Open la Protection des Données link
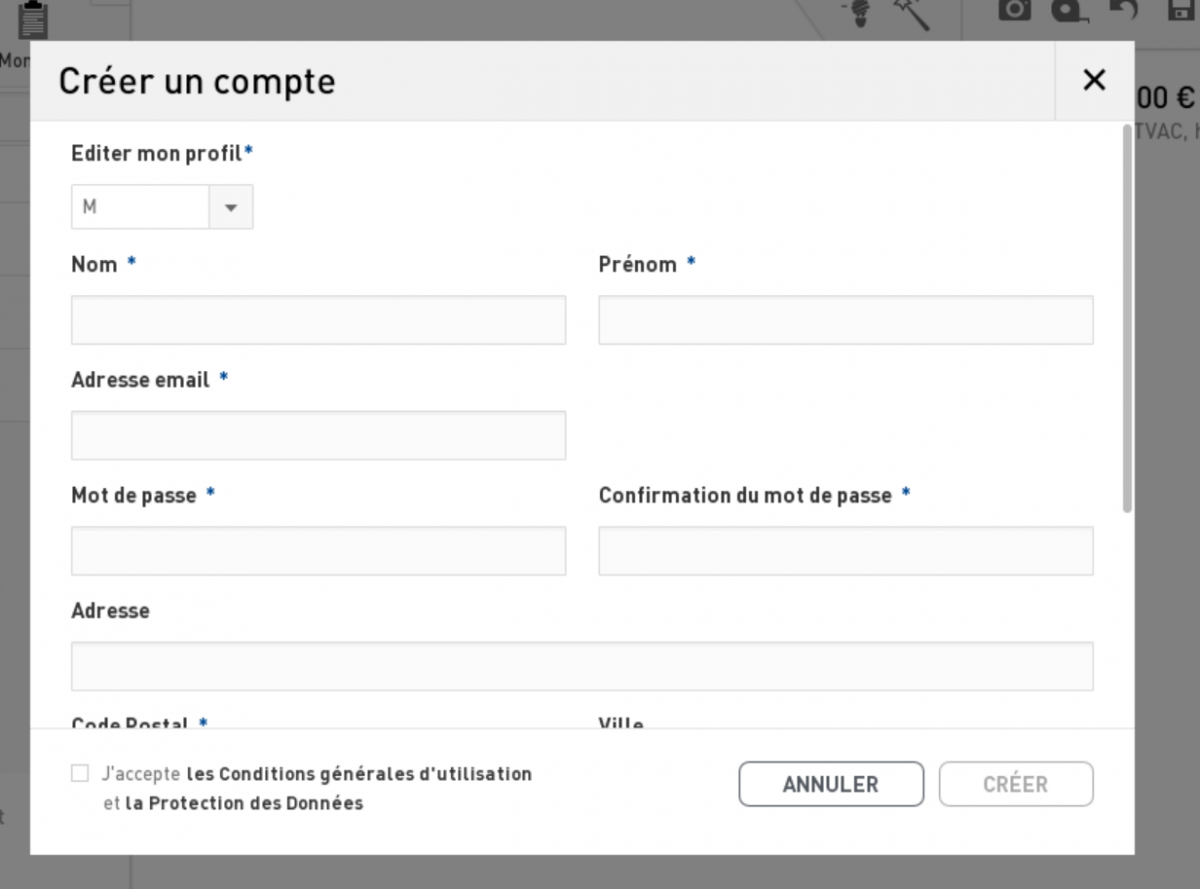Screen dimensions: 1200x889 (x=244, y=803)
